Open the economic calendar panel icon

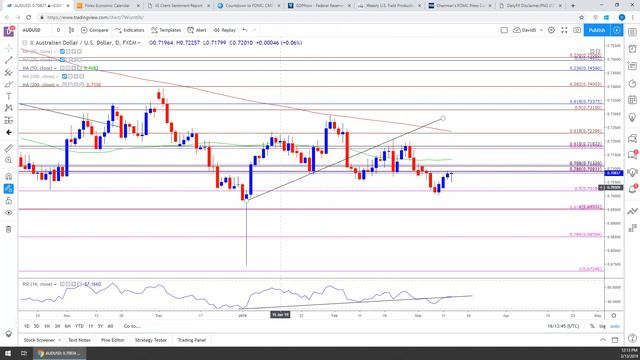[632, 100]
